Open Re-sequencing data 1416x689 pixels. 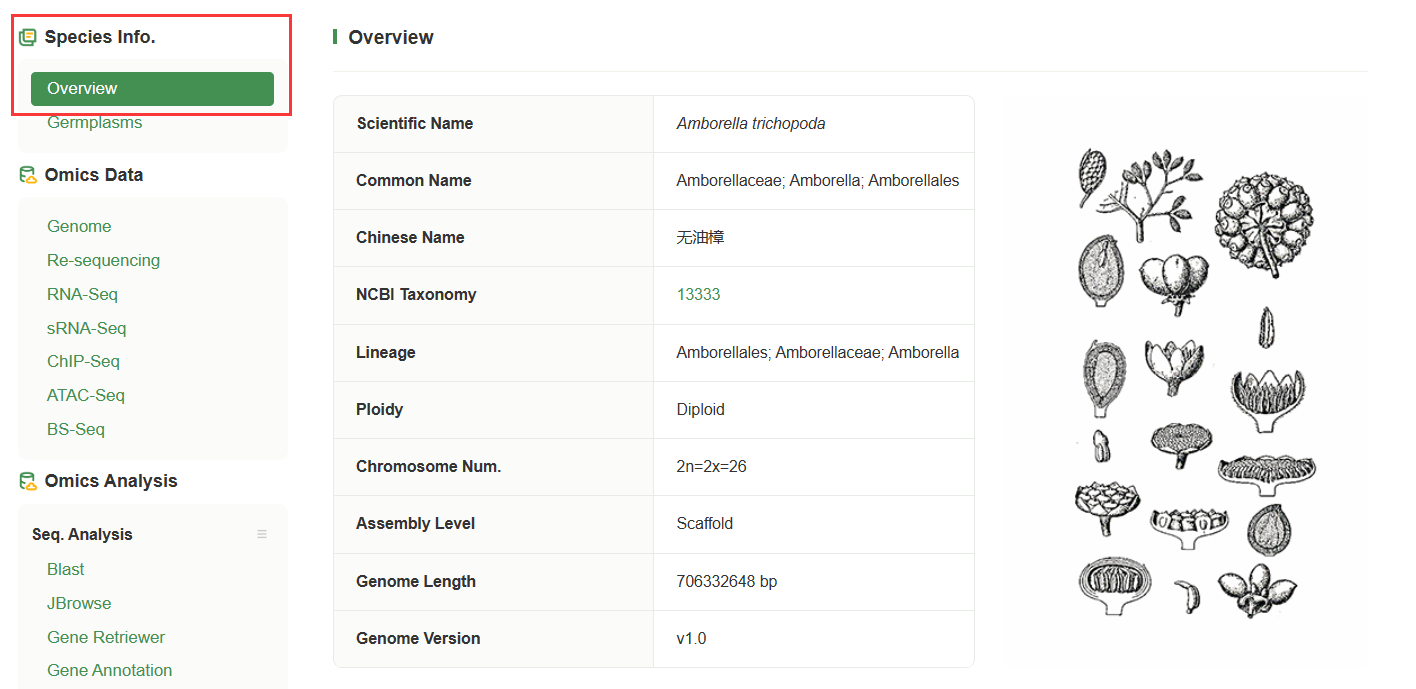[x=103, y=260]
